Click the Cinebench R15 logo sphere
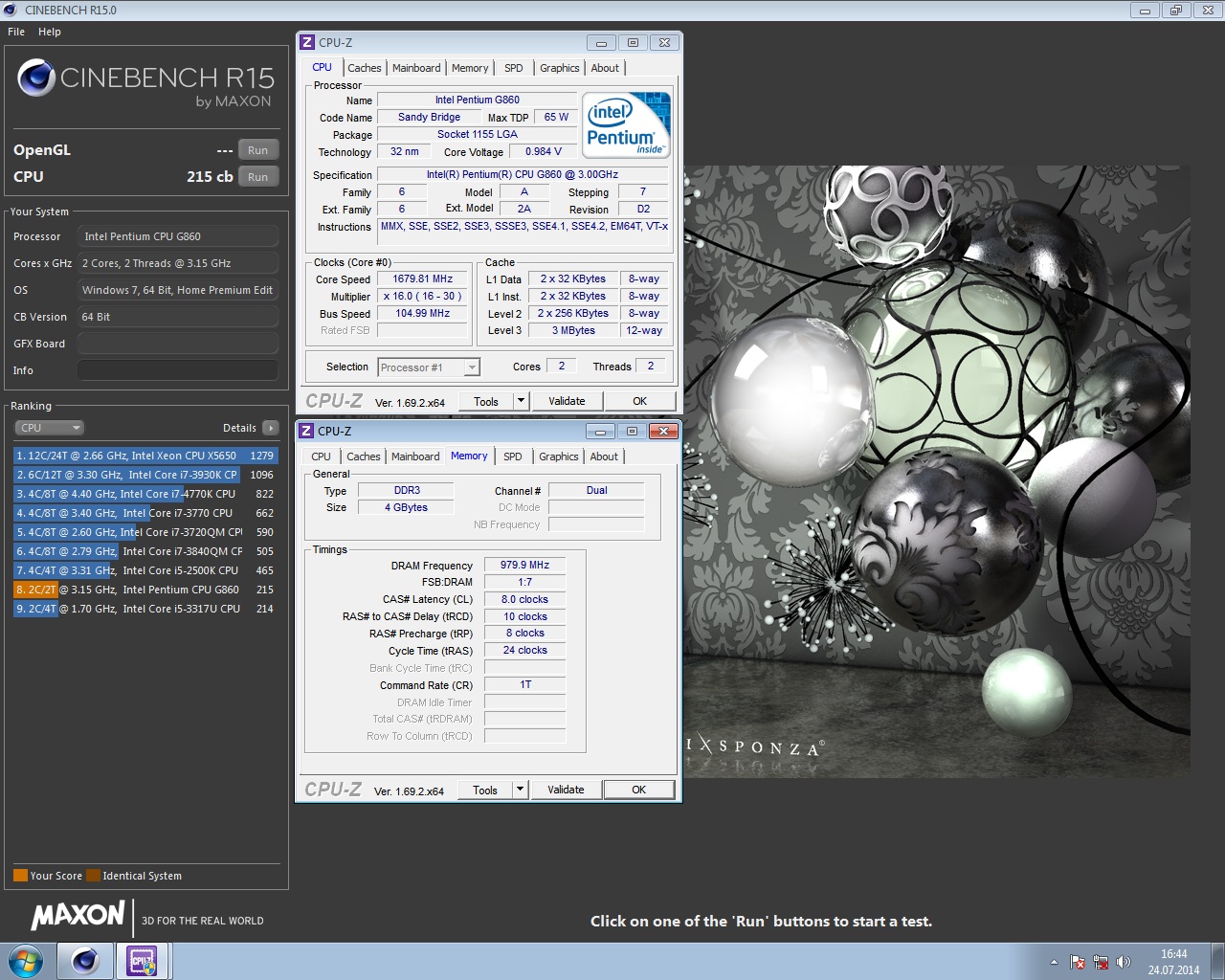This screenshot has height=980, width=1225. [36, 78]
